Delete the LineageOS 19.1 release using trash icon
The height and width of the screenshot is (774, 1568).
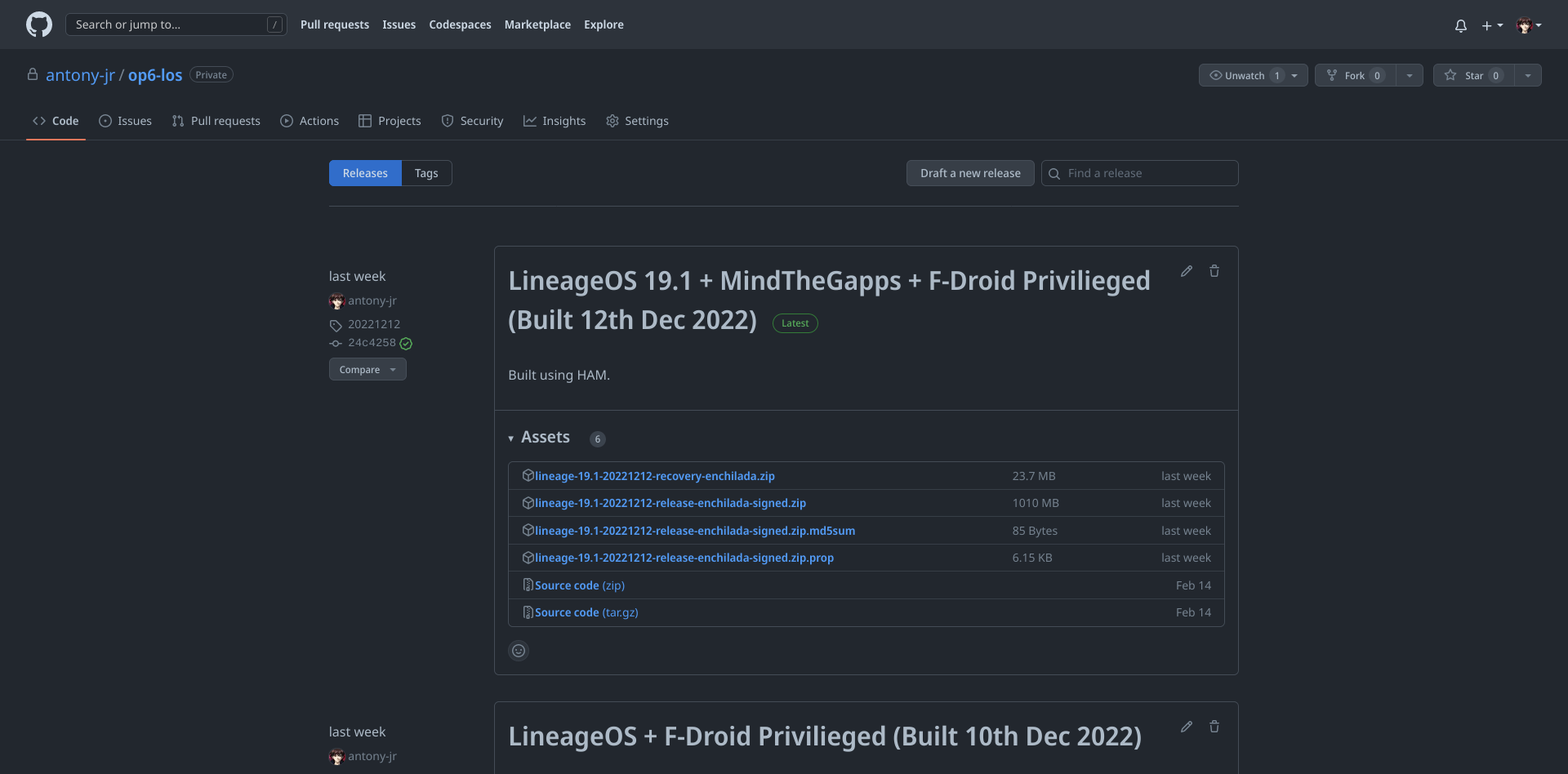tap(1214, 271)
